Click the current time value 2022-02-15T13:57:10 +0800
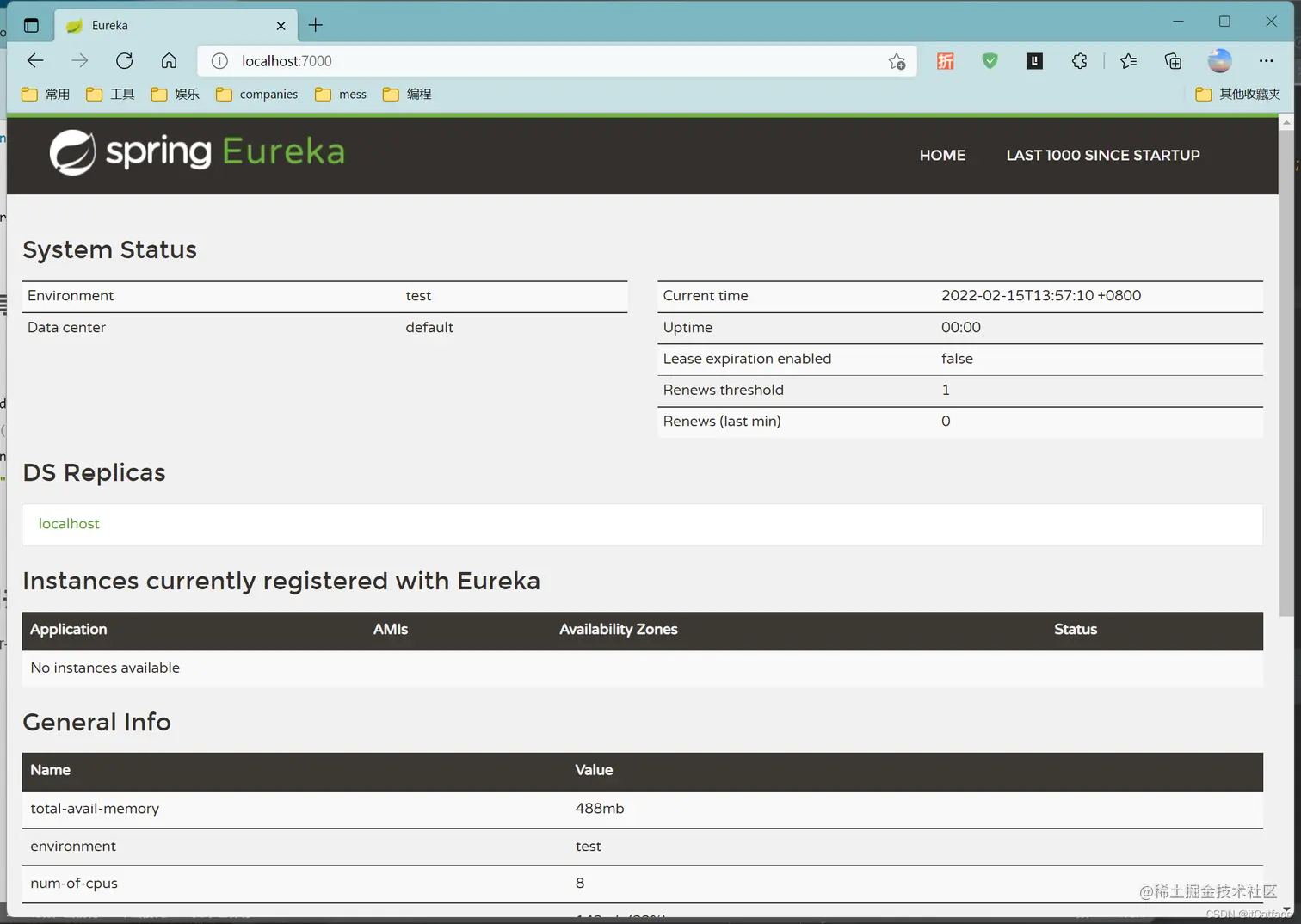This screenshot has height=924, width=1301. coord(1041,295)
